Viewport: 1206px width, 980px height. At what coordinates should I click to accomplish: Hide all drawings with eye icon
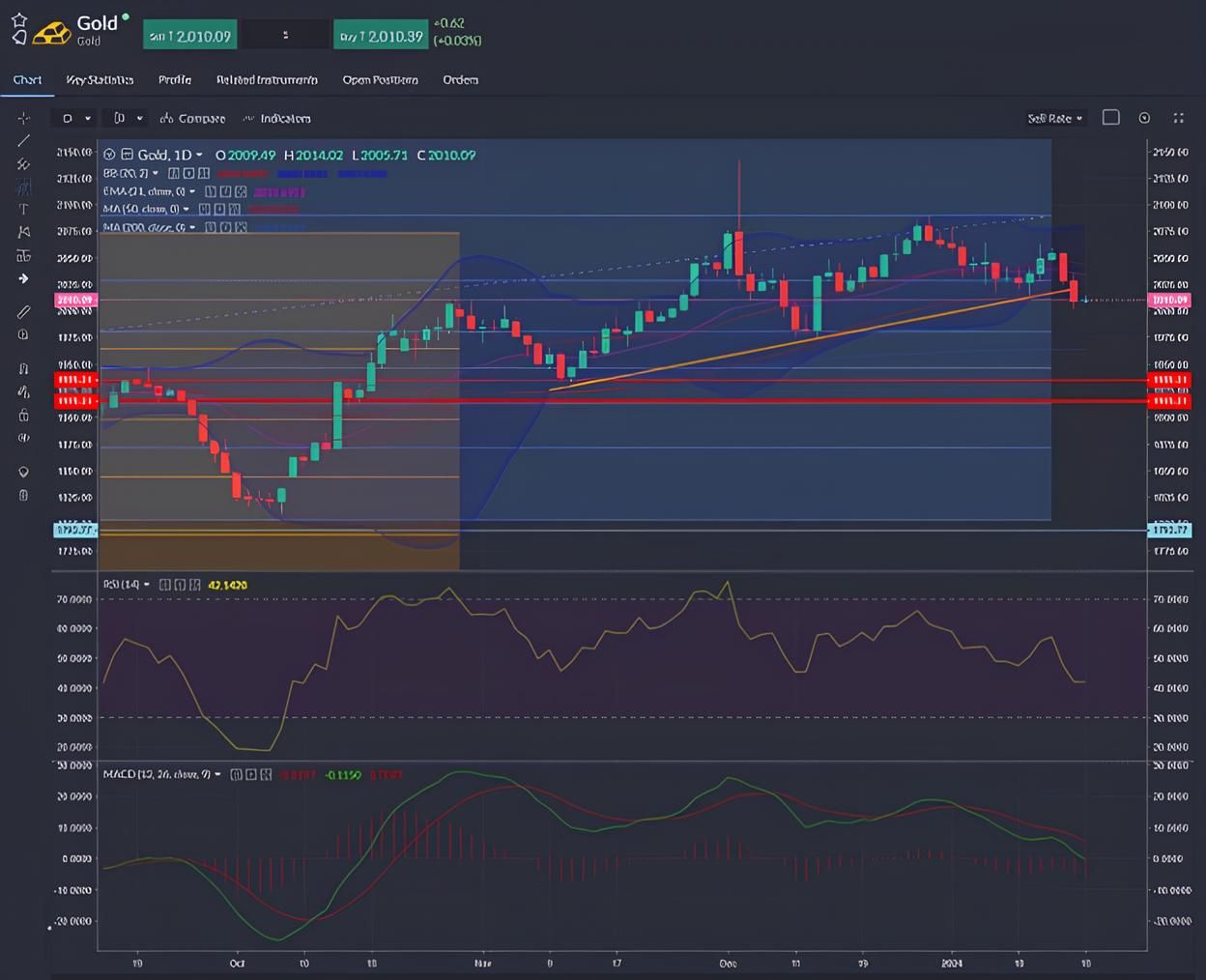pos(23,438)
